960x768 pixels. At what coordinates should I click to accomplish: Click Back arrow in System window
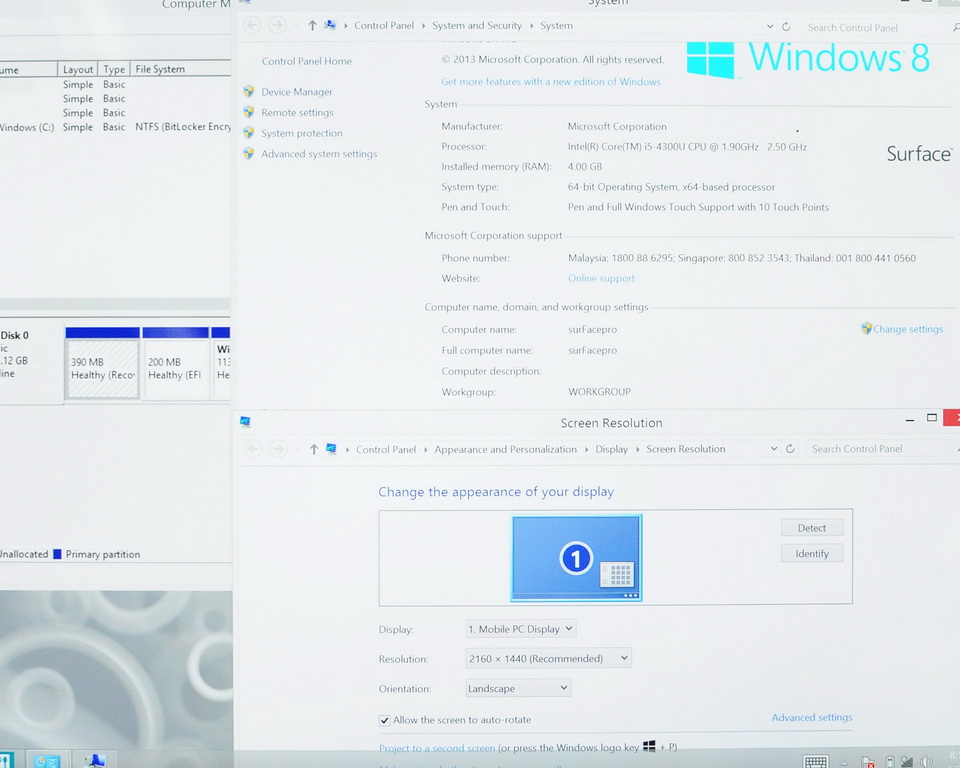tap(252, 26)
